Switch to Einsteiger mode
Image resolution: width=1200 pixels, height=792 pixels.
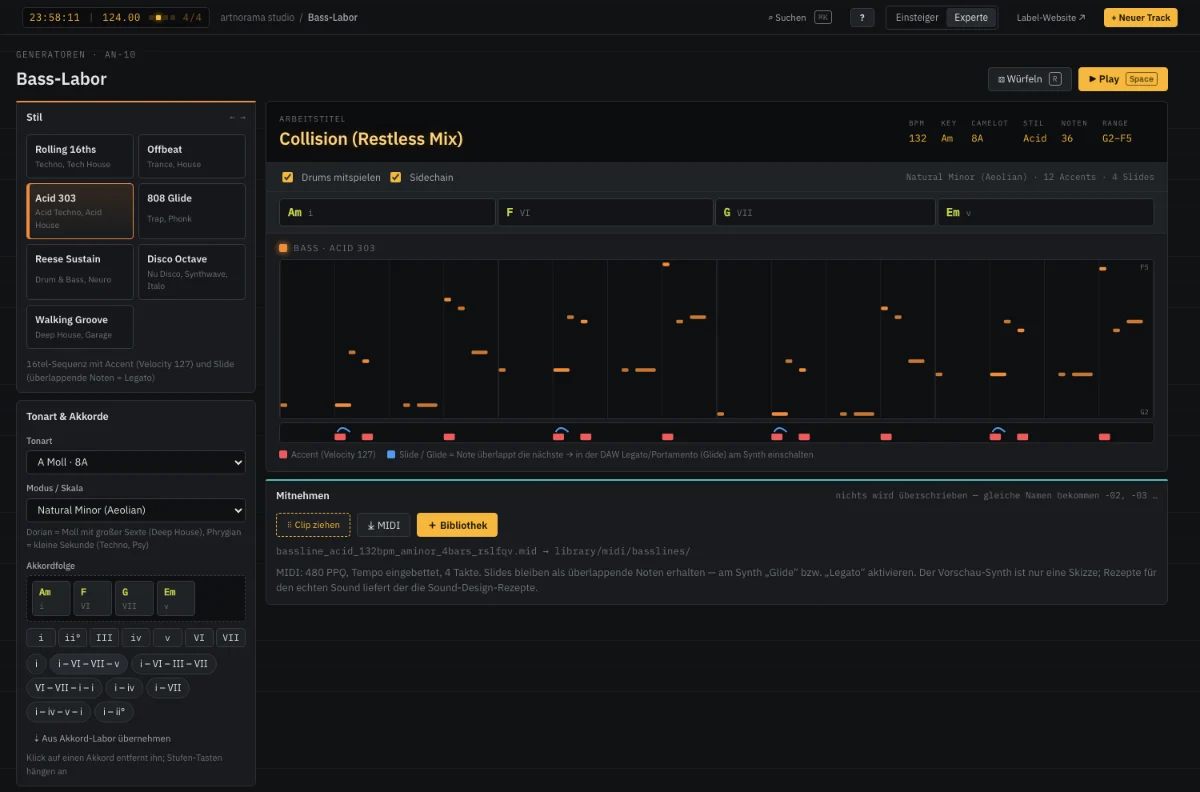pyautogui.click(x=917, y=17)
